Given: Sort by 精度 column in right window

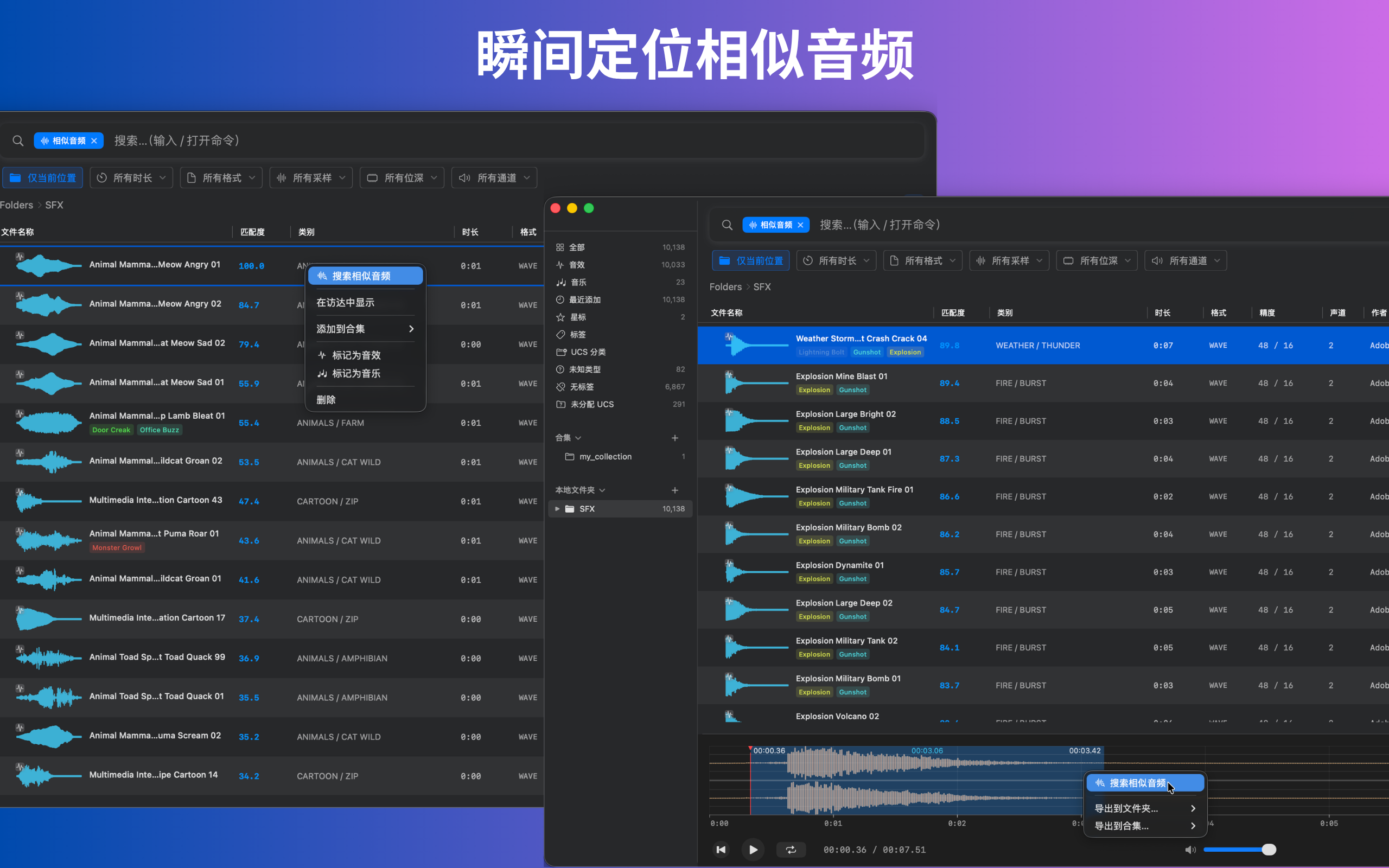Looking at the screenshot, I should pos(1267,313).
